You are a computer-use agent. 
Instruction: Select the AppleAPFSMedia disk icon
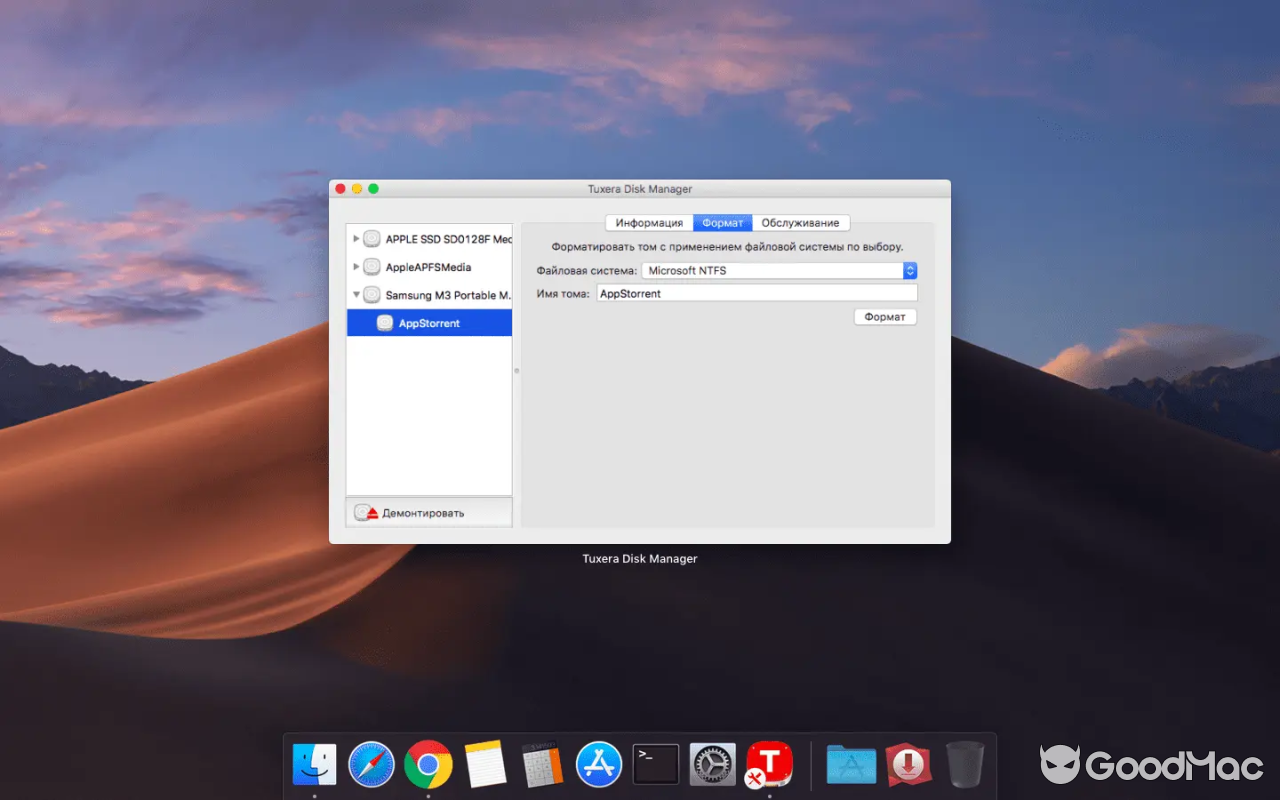point(371,266)
